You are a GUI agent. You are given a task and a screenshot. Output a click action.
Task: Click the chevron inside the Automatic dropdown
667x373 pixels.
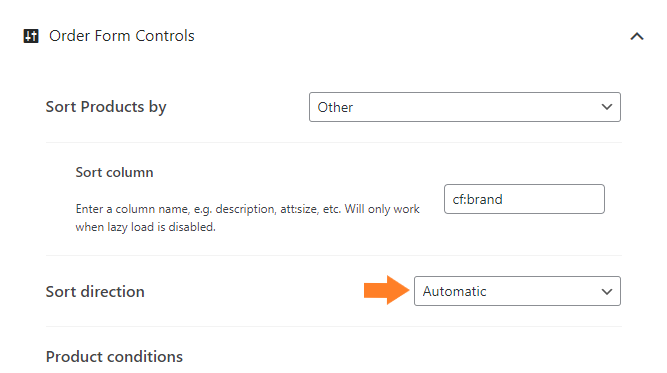(x=607, y=292)
